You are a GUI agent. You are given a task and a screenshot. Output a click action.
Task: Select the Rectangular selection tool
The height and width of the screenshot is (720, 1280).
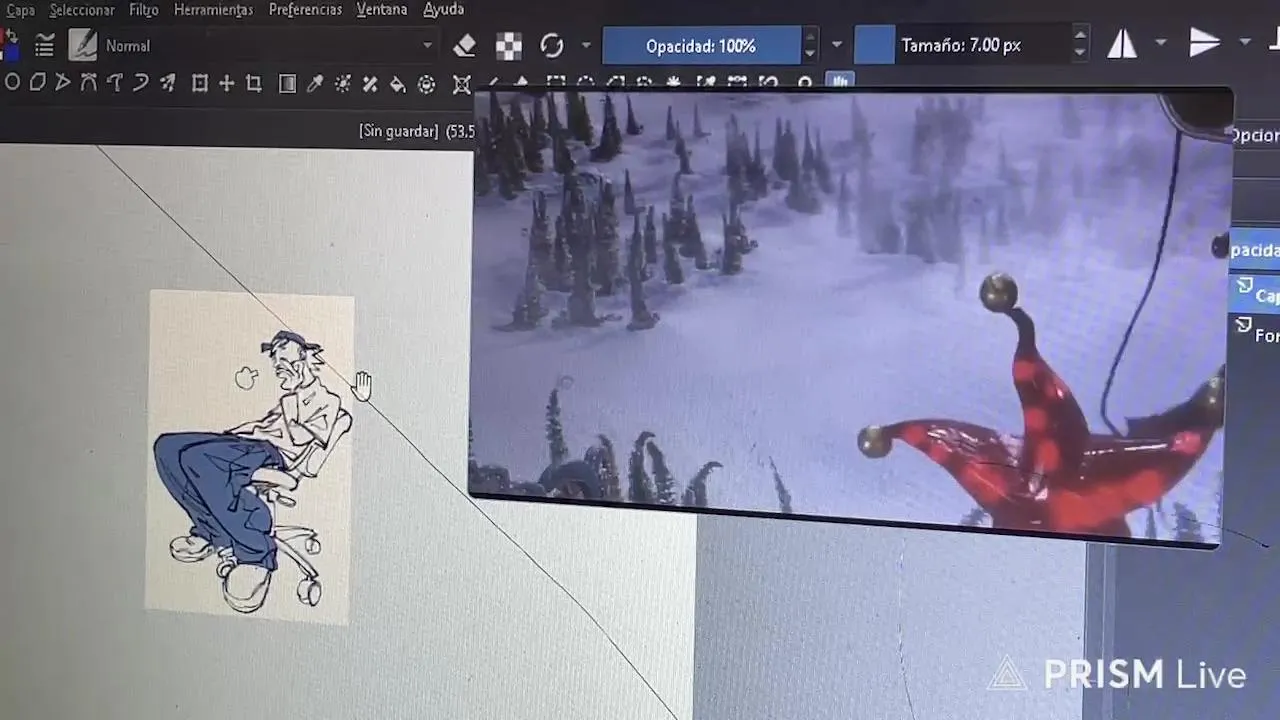click(x=556, y=82)
